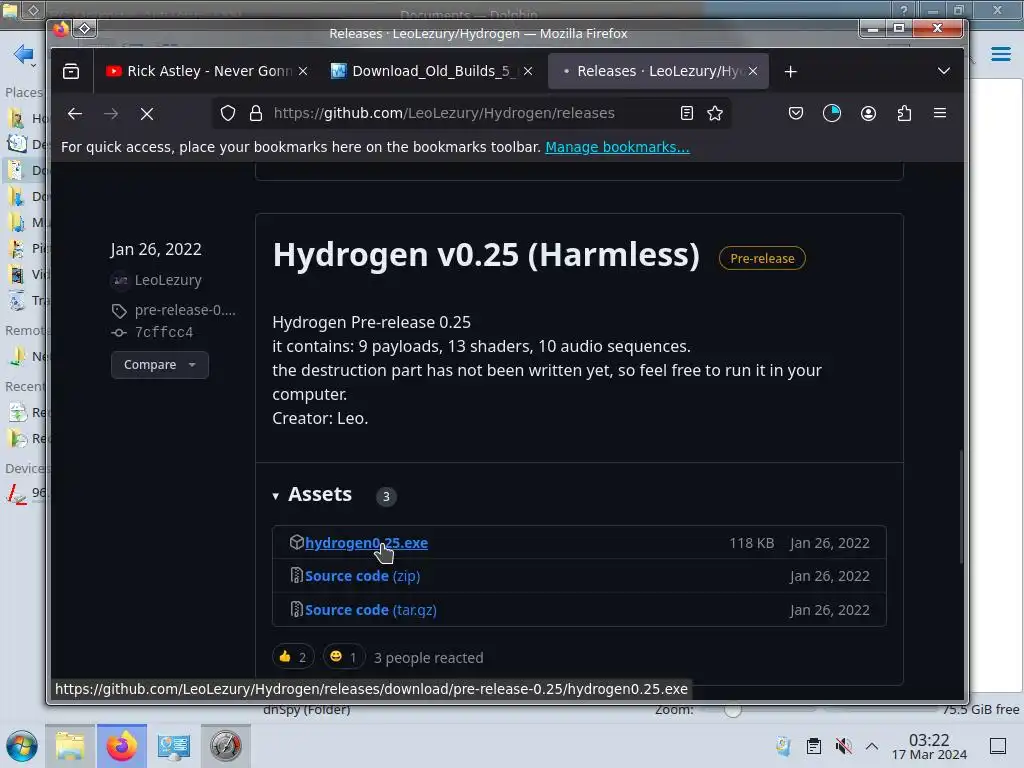The height and width of the screenshot is (768, 1024).
Task: Open Manage bookmarks link
Action: point(617,147)
